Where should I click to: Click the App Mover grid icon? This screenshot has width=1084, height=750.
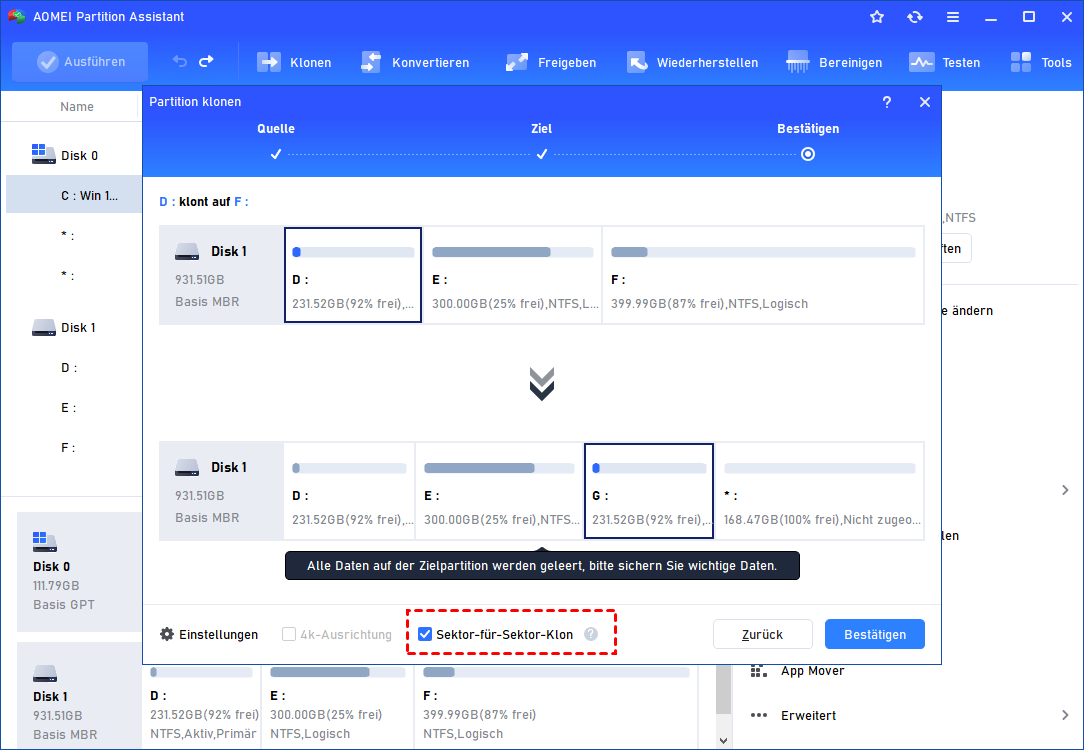759,671
